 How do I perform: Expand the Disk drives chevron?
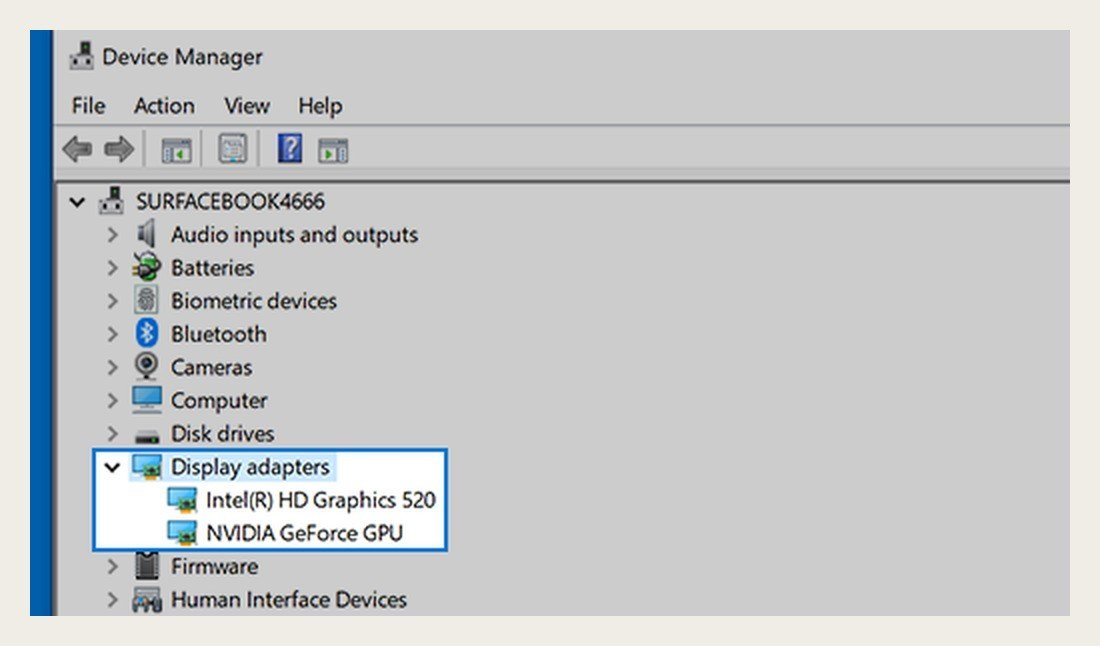click(112, 433)
